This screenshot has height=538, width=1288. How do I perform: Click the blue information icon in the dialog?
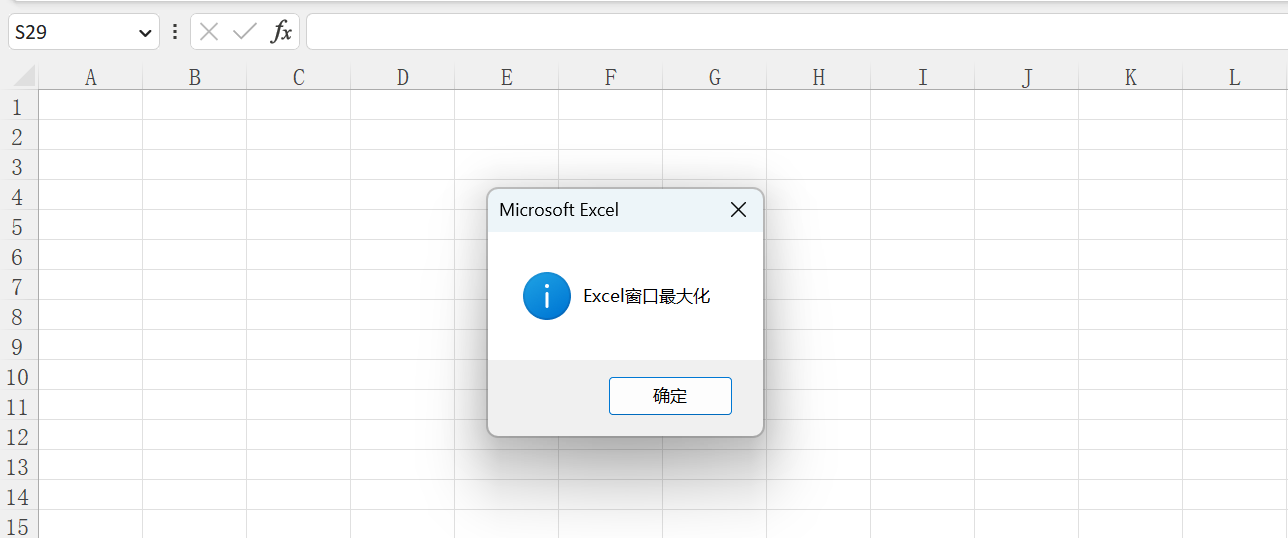point(547,296)
